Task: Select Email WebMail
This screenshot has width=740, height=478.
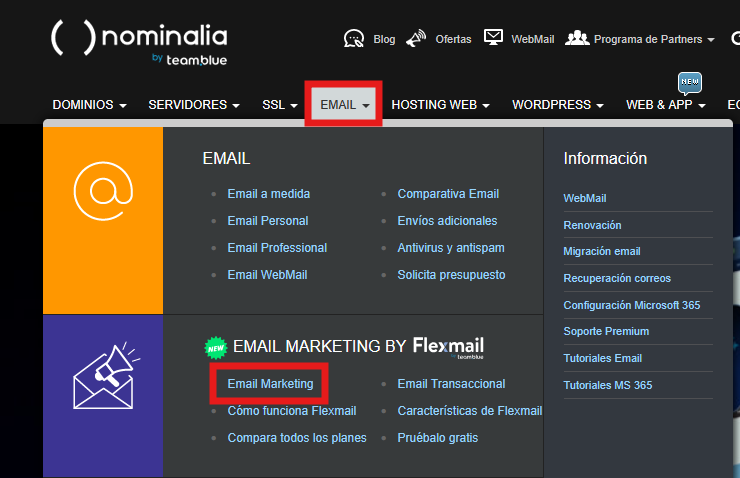Action: [267, 275]
